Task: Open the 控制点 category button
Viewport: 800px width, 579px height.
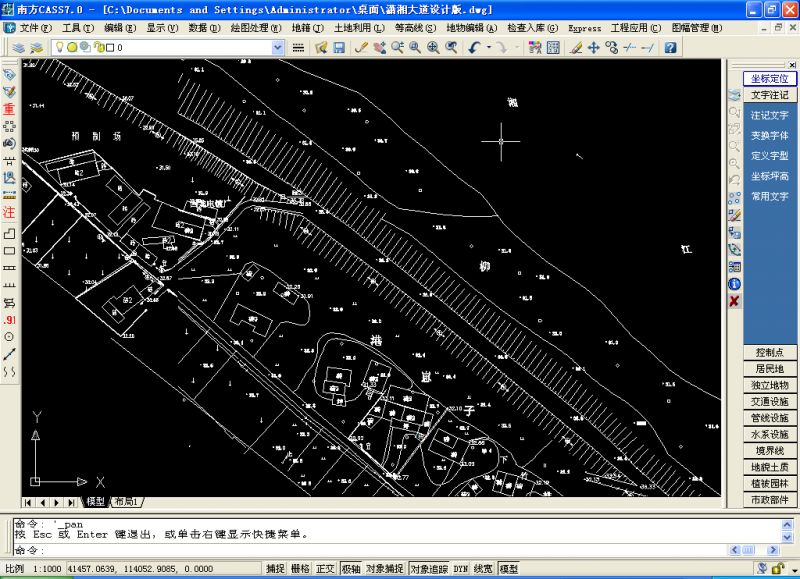Action: [769, 353]
